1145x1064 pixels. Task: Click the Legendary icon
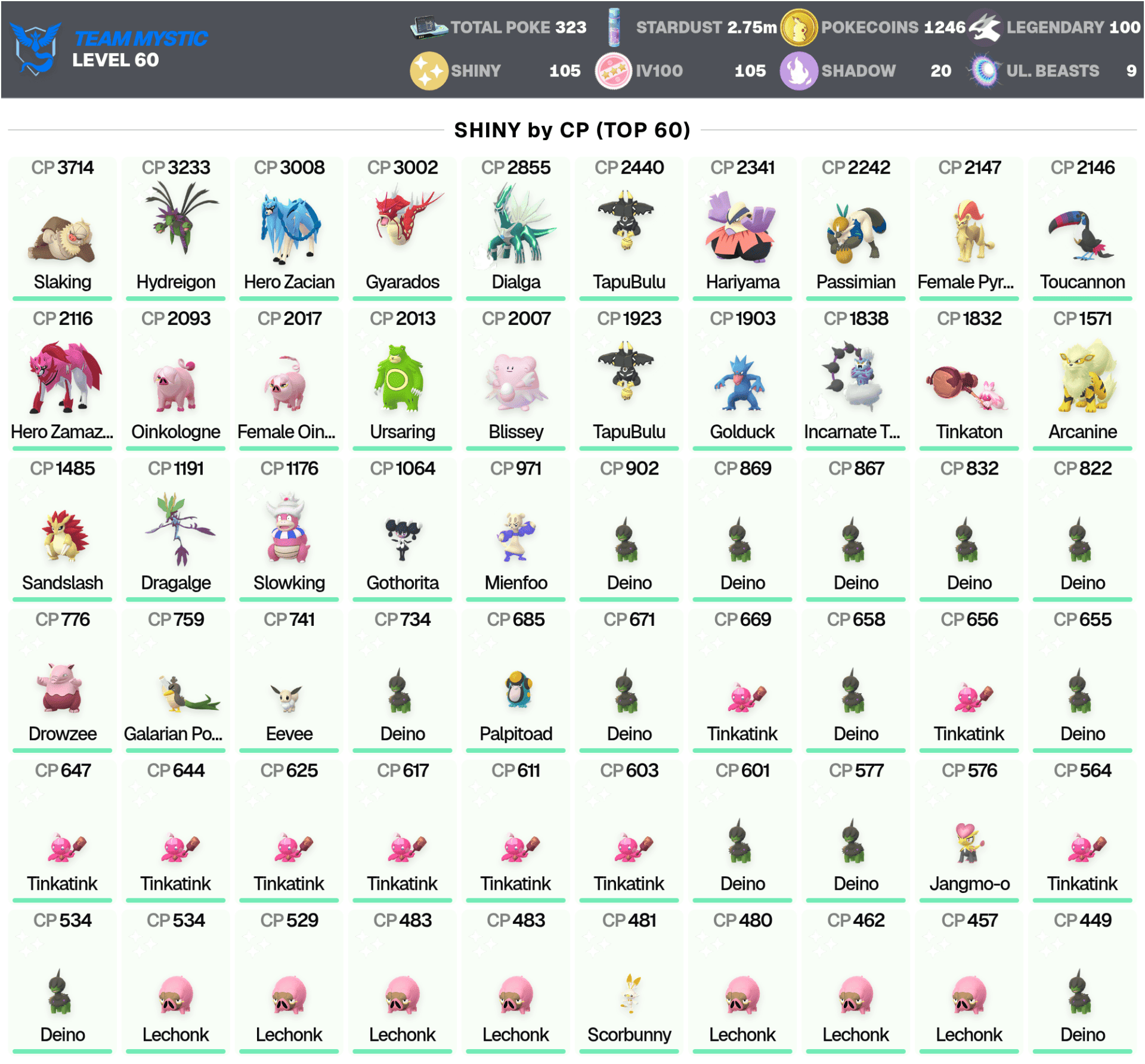pyautogui.click(x=985, y=27)
